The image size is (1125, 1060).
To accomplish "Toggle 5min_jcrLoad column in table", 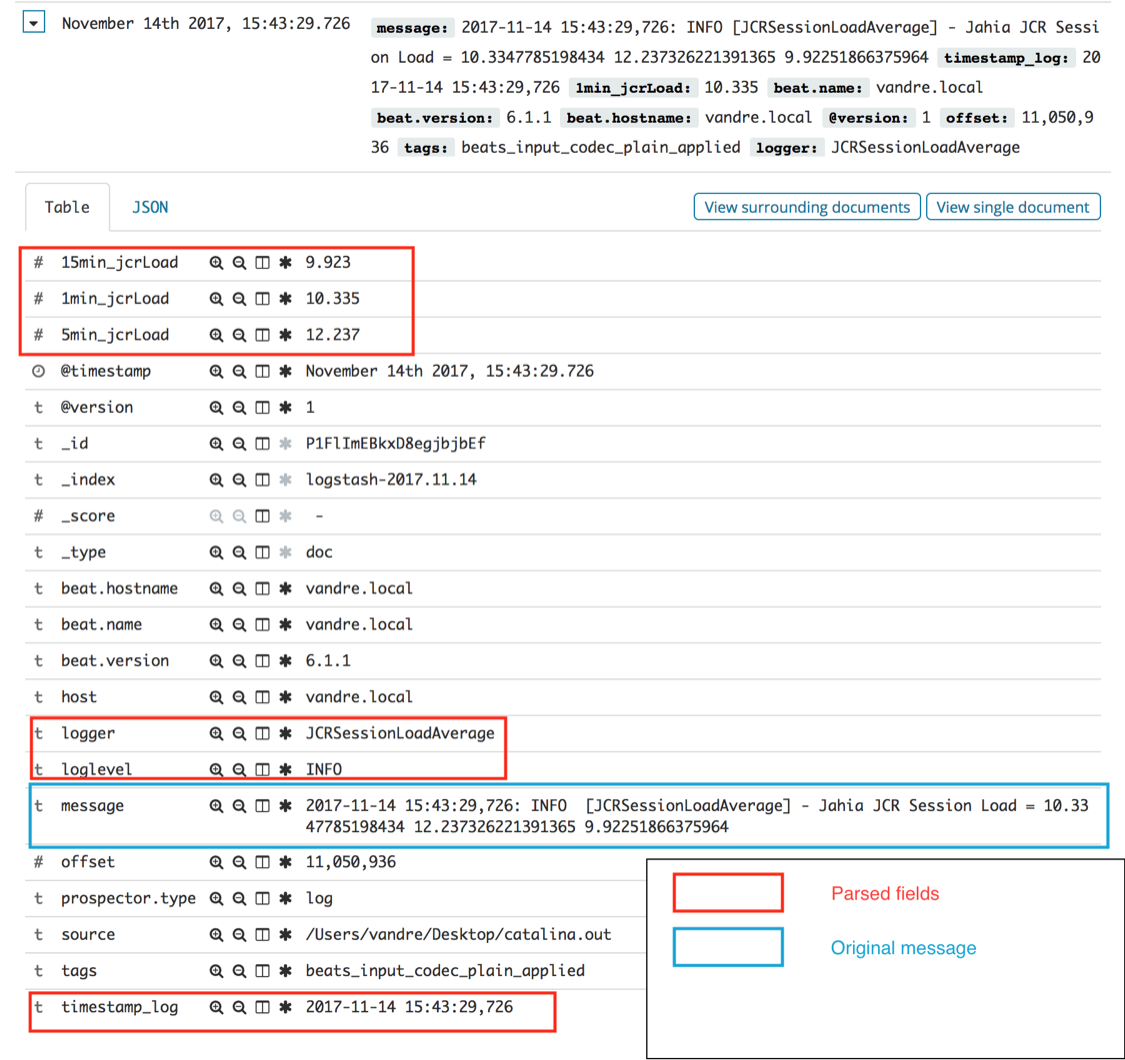I will click(262, 335).
